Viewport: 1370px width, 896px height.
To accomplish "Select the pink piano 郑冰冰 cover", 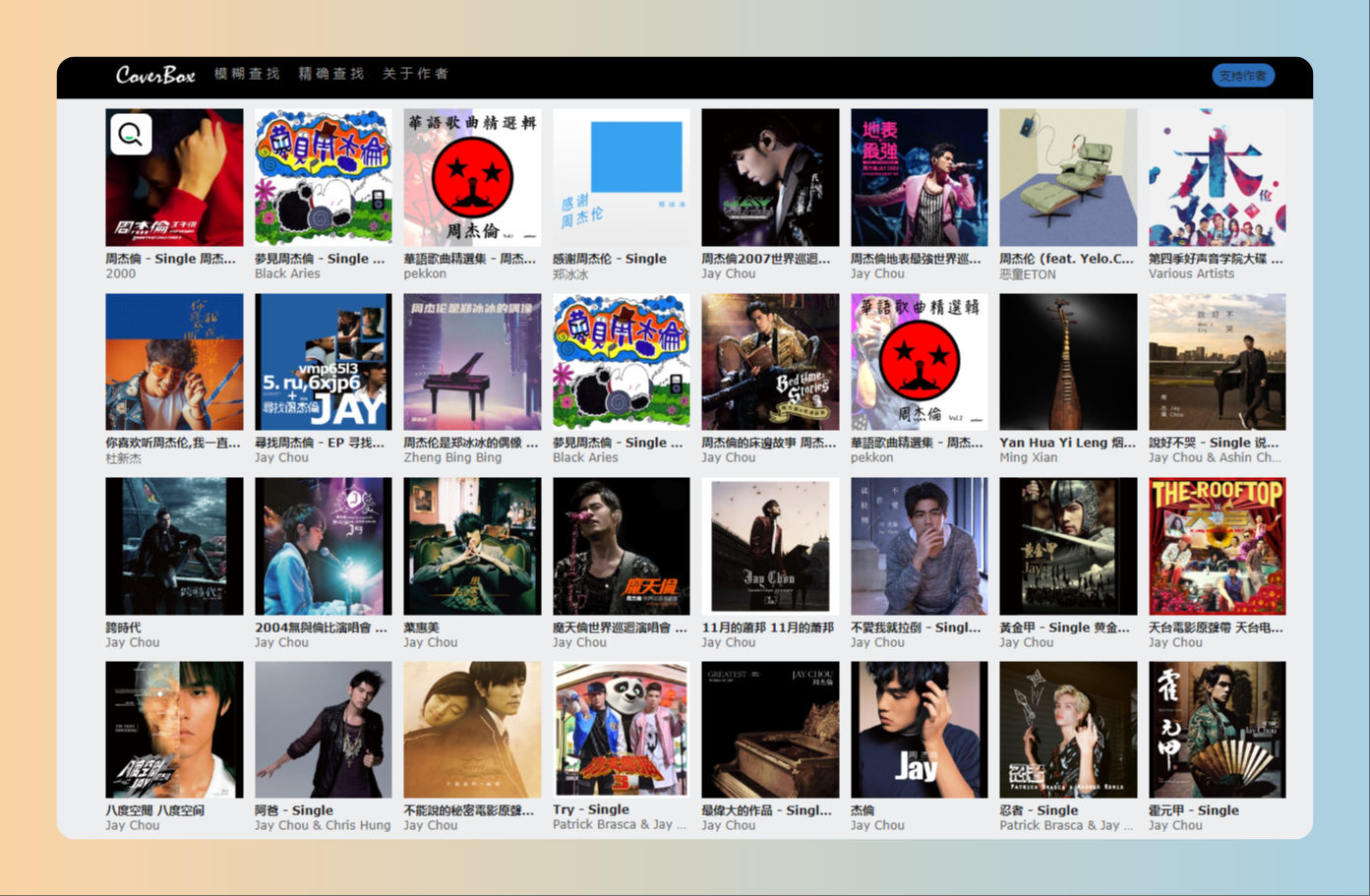I will tap(472, 362).
